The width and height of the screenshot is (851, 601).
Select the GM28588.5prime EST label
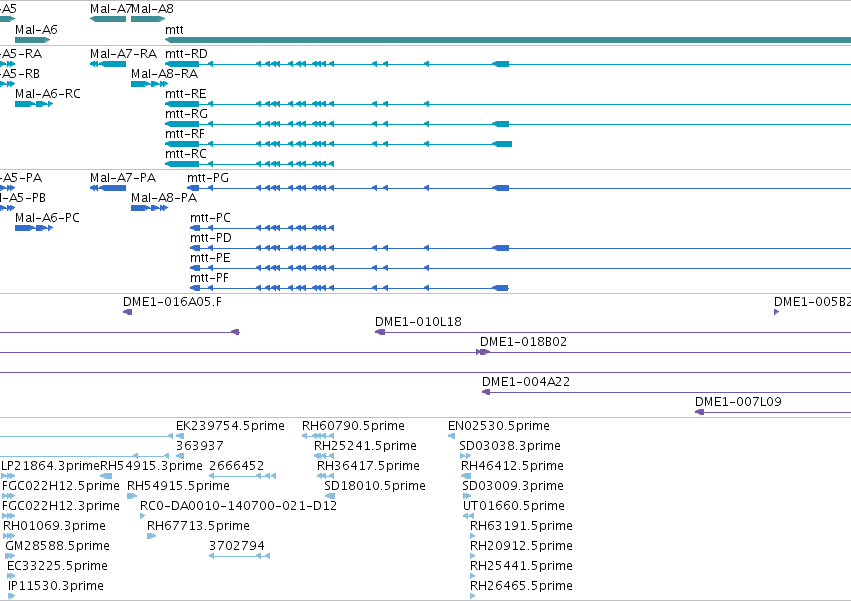pyautogui.click(x=57, y=547)
